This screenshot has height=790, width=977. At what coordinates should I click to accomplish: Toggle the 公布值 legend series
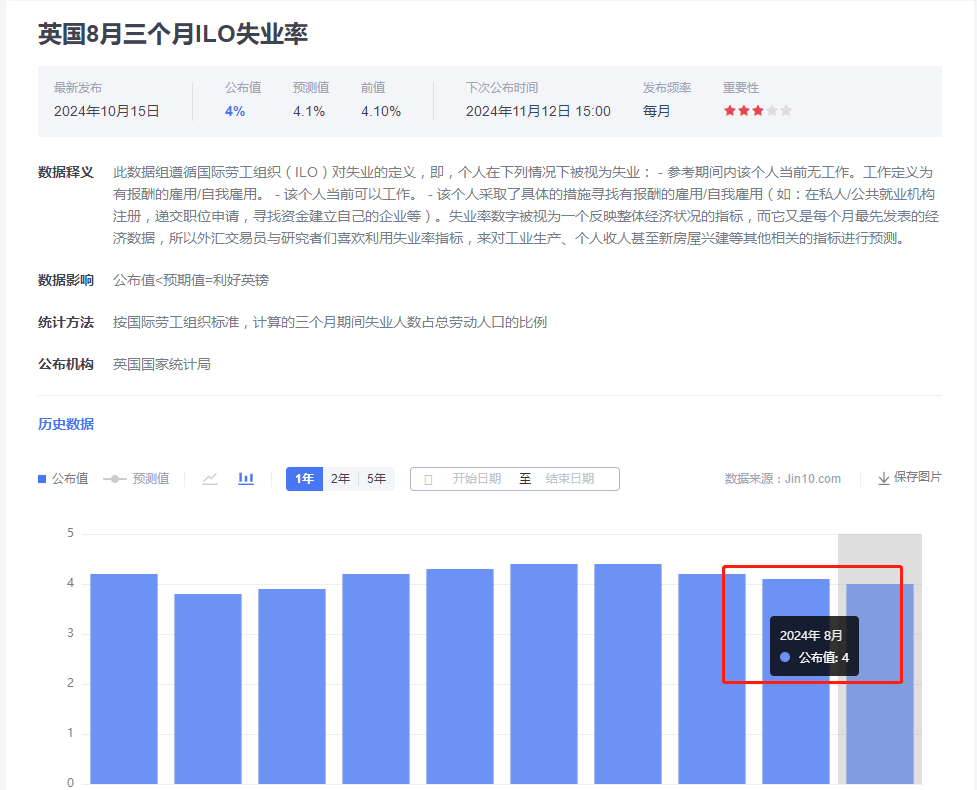coord(63,479)
